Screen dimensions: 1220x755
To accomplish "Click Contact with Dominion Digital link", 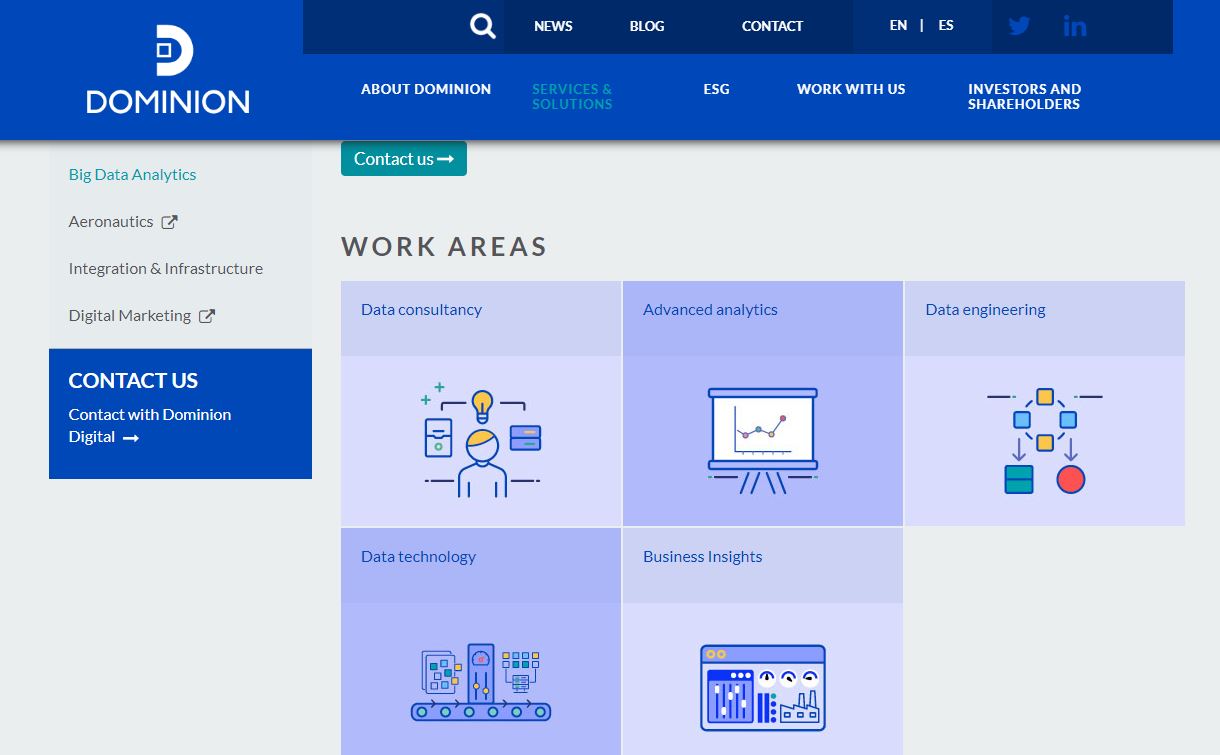I will 150,425.
